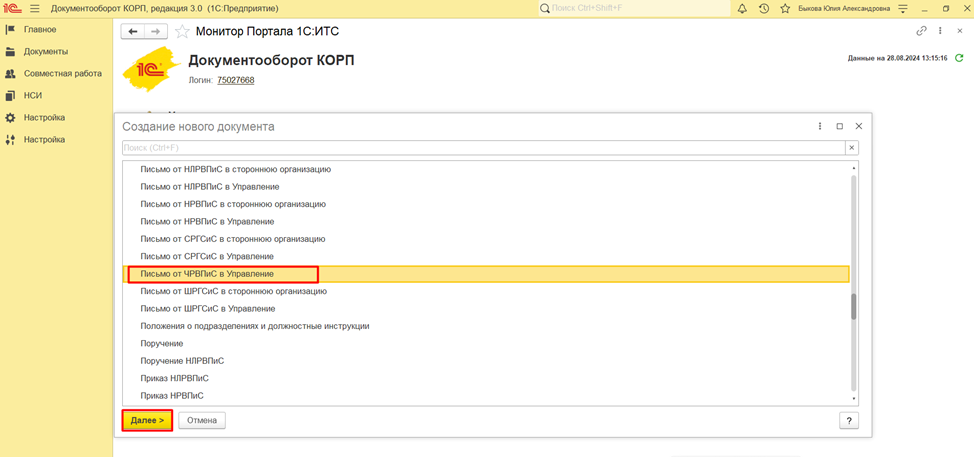Screen dimensions: 974x457
Task: Select Письмо от НЛРВПиС в стороннюю организацию
Action: pos(486,169)
